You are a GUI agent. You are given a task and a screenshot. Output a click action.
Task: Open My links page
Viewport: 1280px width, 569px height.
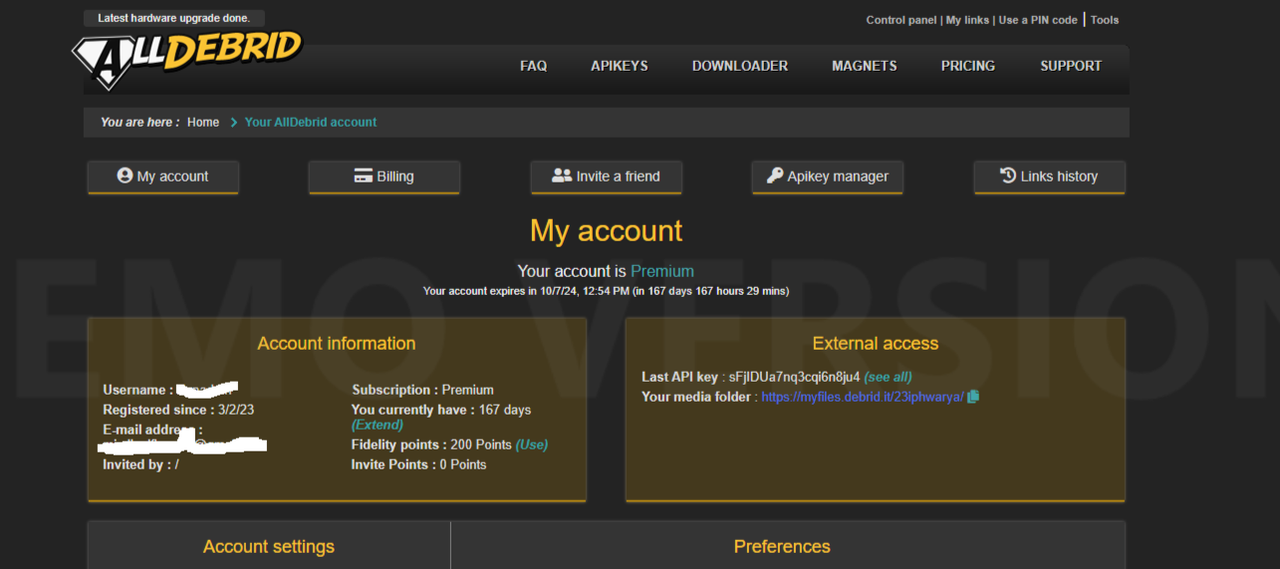tap(967, 20)
